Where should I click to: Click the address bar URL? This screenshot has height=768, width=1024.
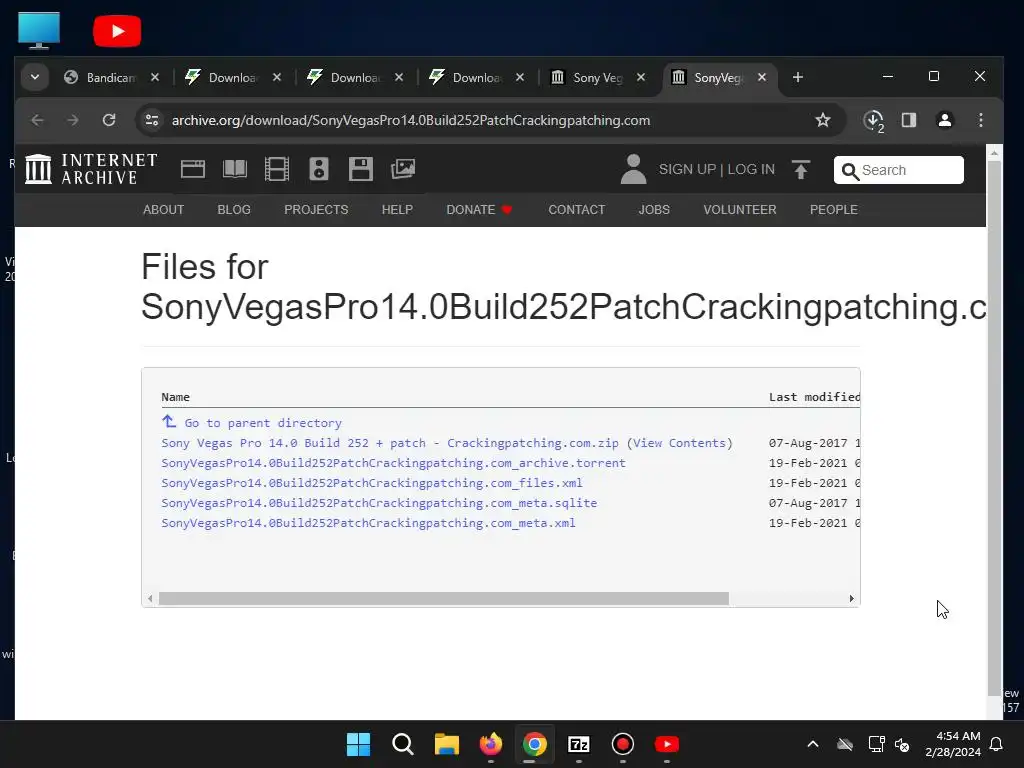411,120
